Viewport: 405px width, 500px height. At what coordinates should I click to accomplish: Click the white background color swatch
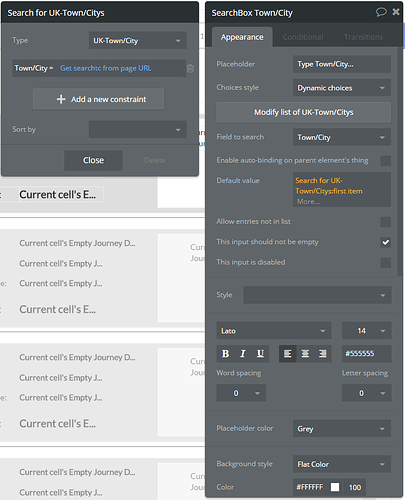coord(335,487)
